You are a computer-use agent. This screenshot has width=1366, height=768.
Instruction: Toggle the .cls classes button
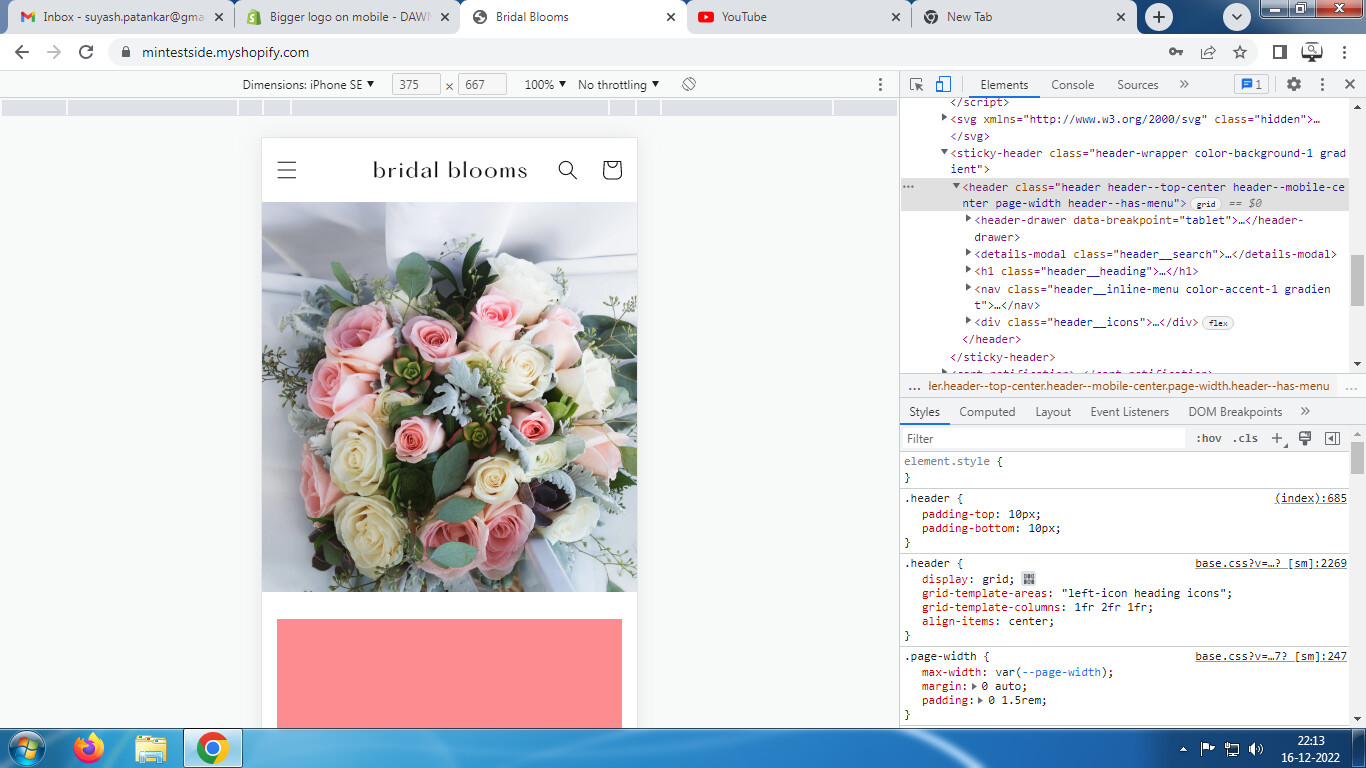coord(1245,439)
